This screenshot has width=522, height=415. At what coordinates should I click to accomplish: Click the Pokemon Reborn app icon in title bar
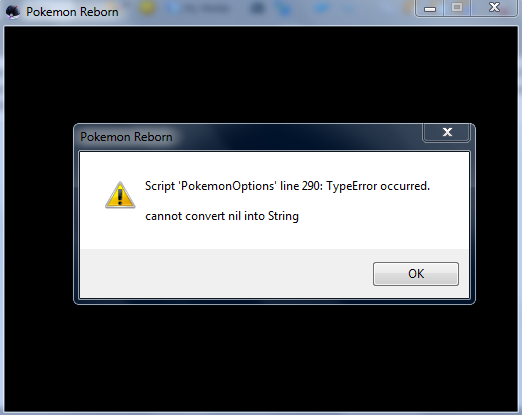coord(13,12)
